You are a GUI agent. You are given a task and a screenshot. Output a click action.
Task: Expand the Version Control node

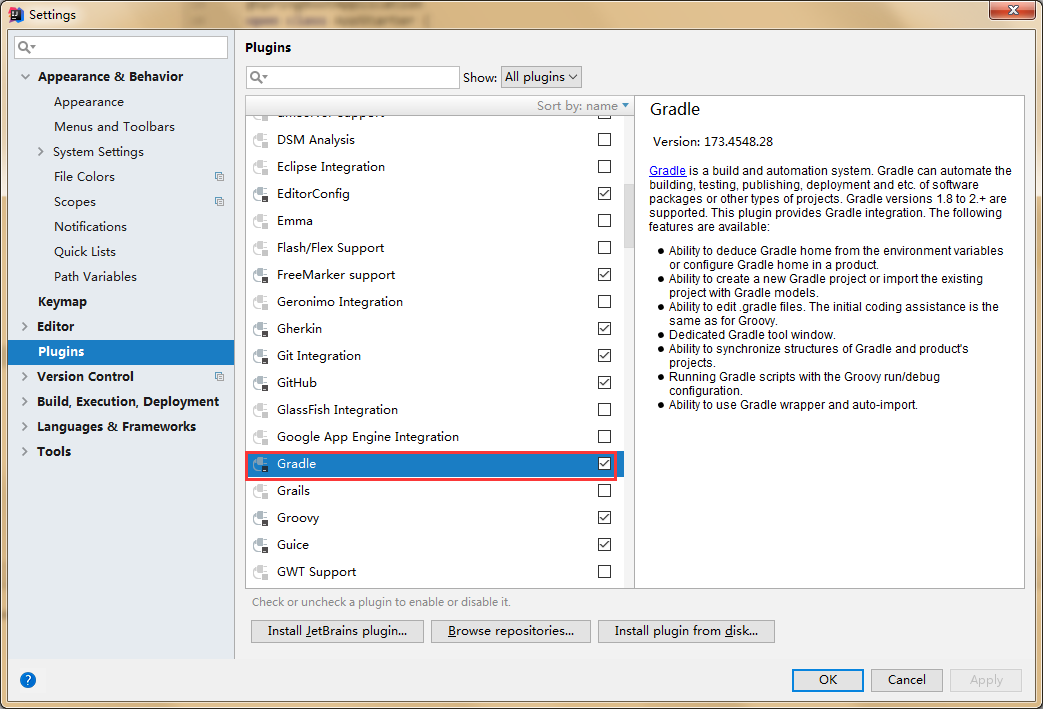tap(25, 376)
